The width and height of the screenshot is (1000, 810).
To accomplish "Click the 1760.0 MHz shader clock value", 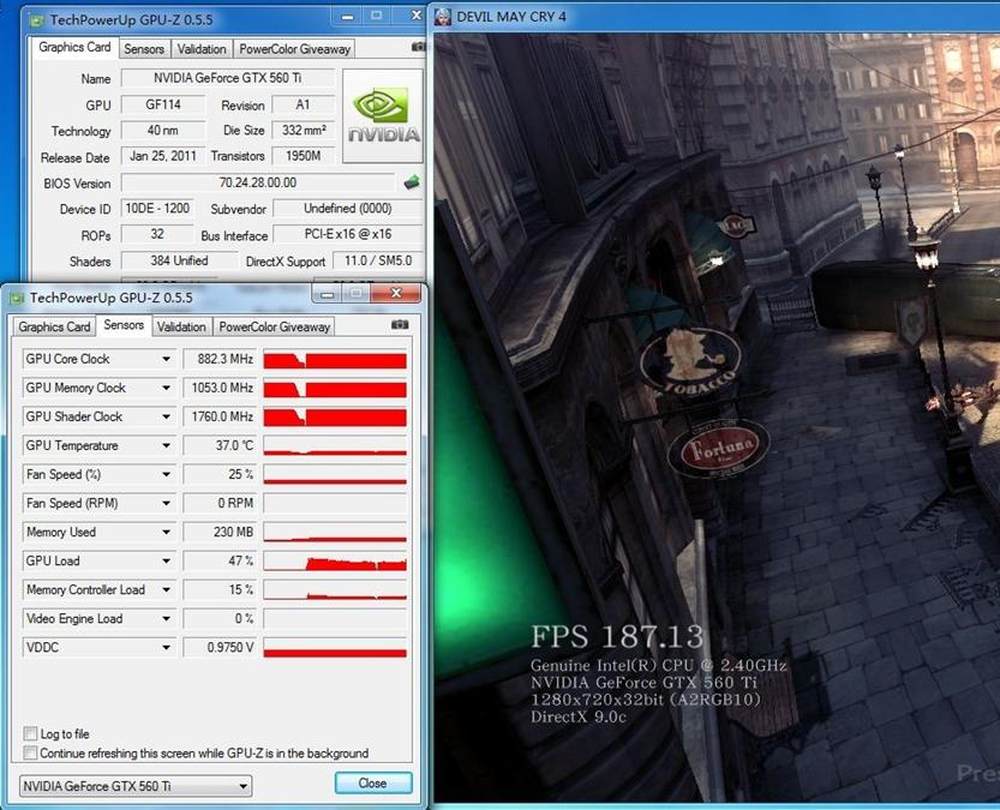I will click(x=220, y=416).
